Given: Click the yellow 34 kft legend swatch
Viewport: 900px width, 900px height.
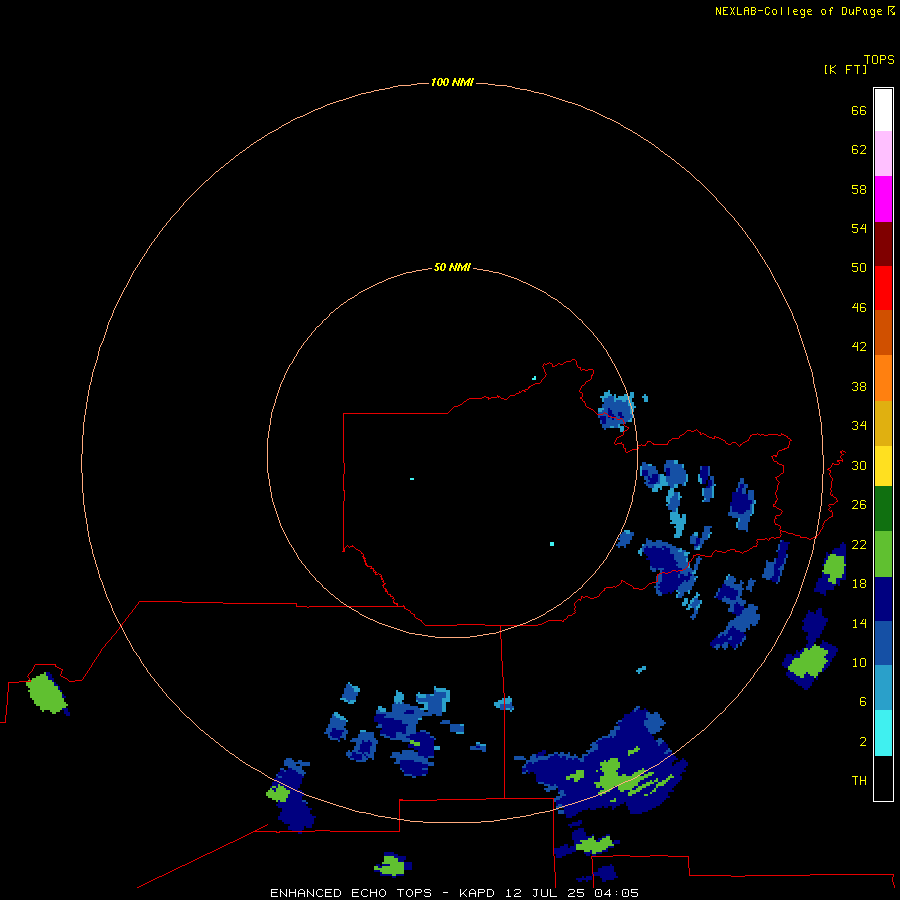Looking at the screenshot, I should coord(883,465).
